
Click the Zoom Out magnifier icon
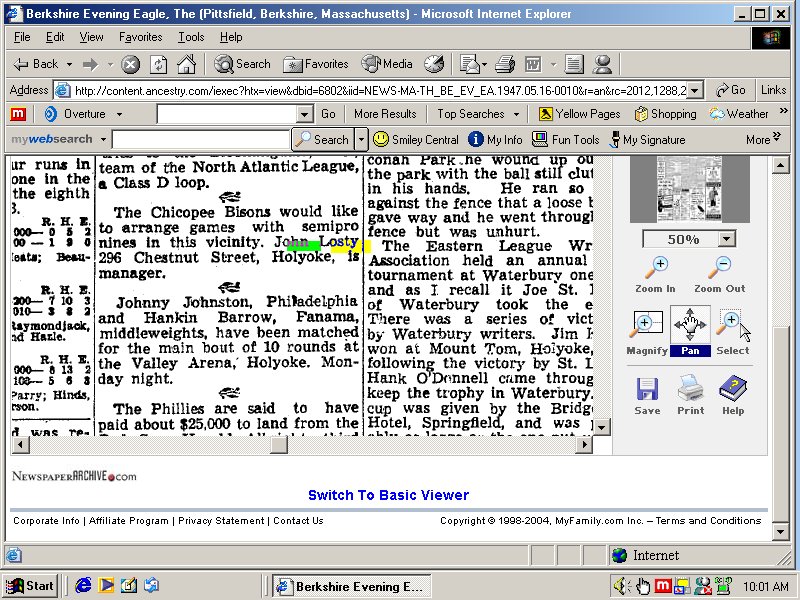[x=719, y=268]
